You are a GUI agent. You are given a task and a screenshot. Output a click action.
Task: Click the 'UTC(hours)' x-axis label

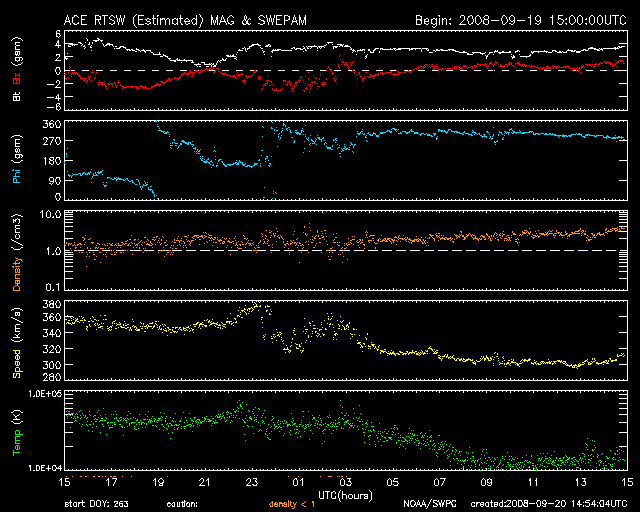coord(345,496)
